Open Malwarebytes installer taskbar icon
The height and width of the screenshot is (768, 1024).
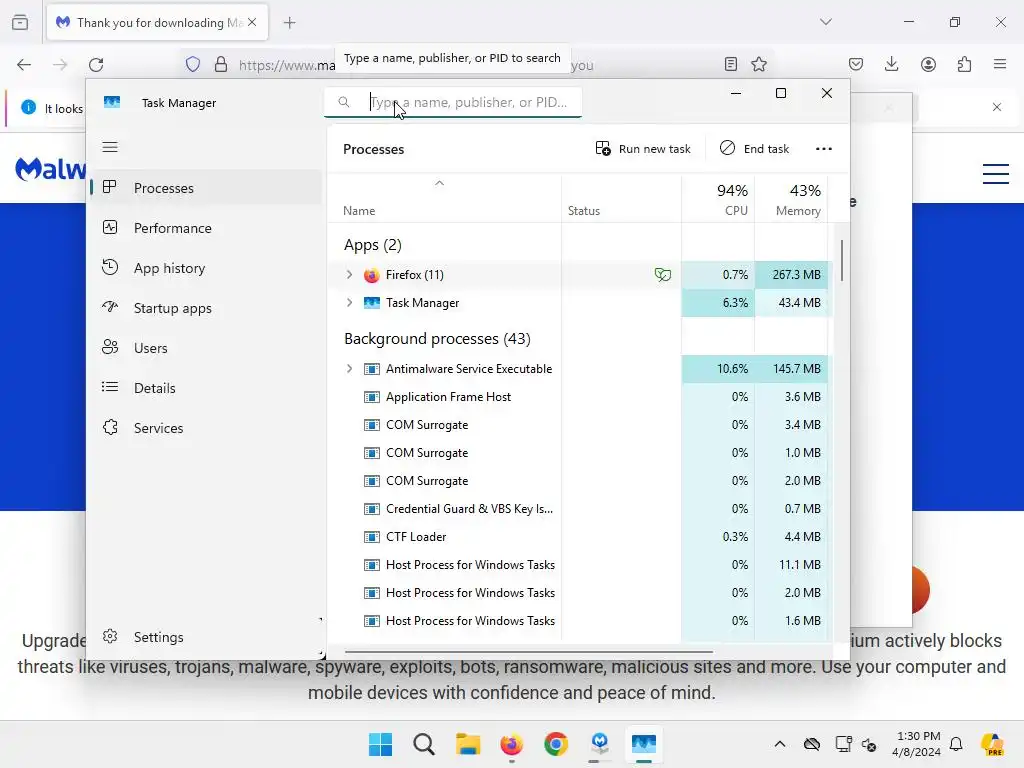600,744
